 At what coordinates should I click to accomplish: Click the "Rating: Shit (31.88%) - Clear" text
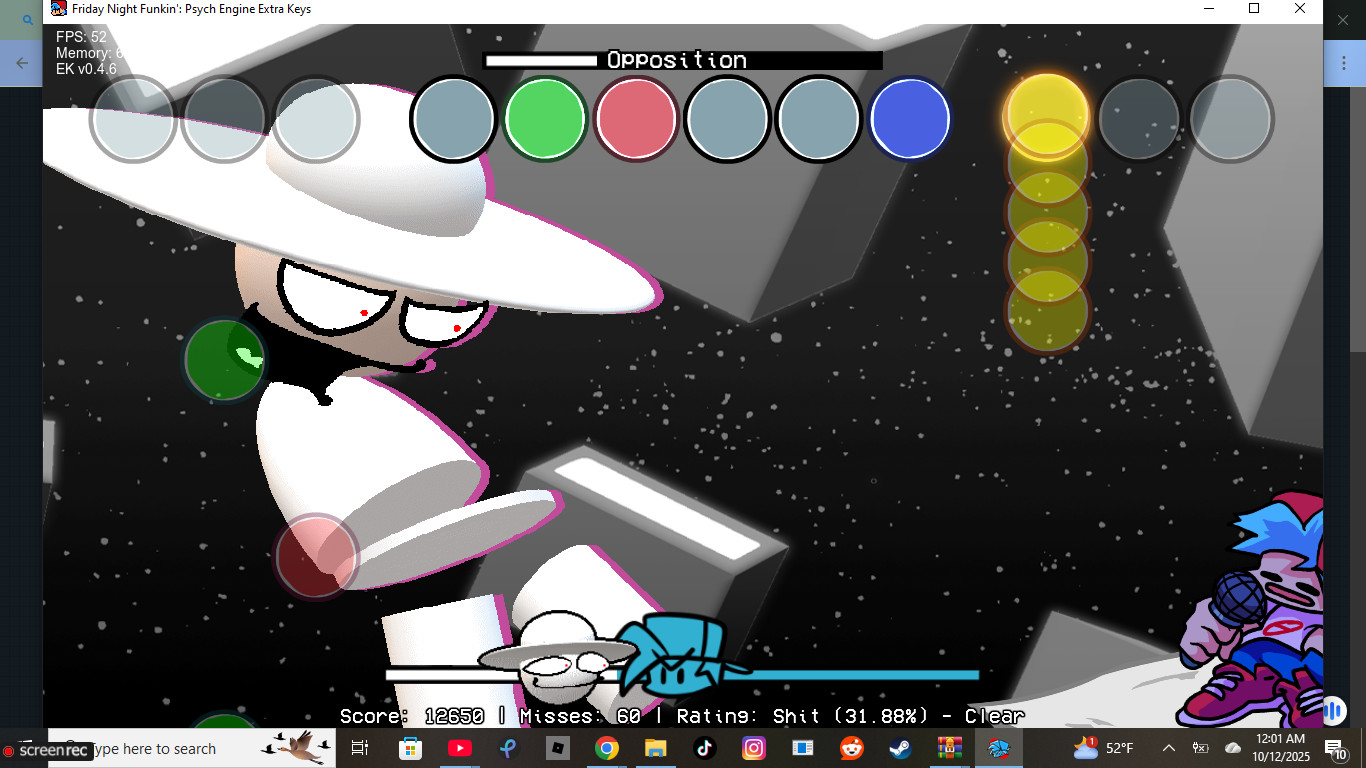850,716
